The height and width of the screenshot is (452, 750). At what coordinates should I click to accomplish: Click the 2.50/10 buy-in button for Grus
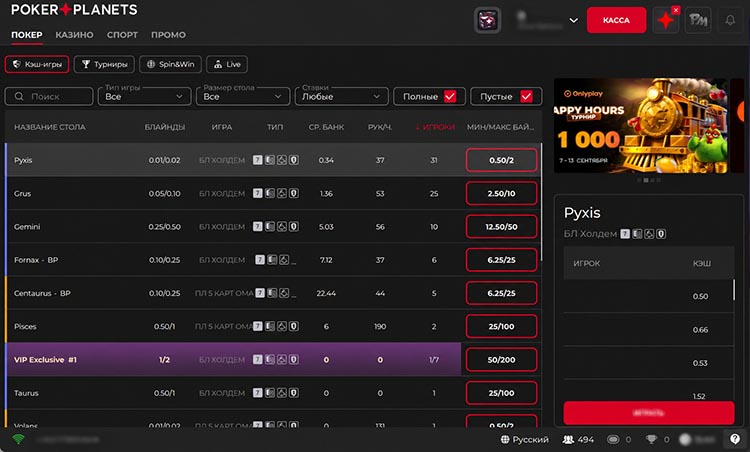tap(501, 193)
